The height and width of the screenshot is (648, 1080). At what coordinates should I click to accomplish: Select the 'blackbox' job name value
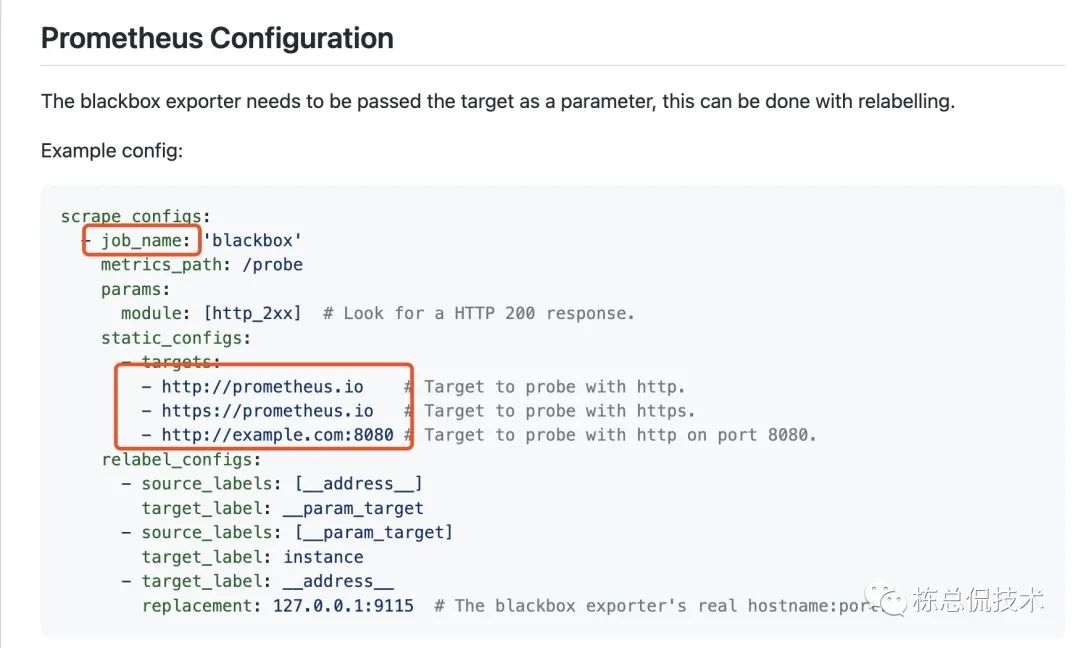252,241
